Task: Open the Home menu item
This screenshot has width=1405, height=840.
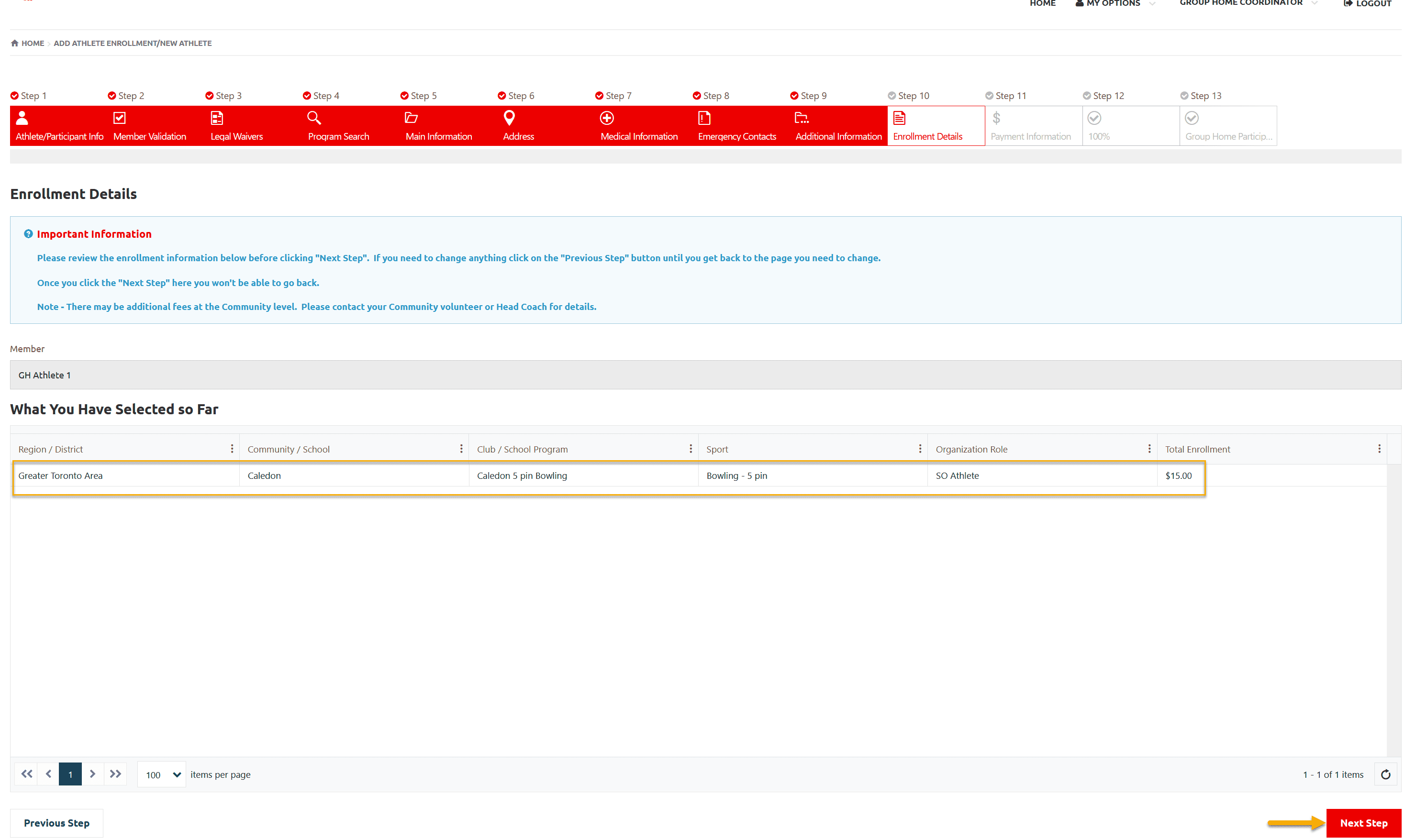Action: 1042,3
